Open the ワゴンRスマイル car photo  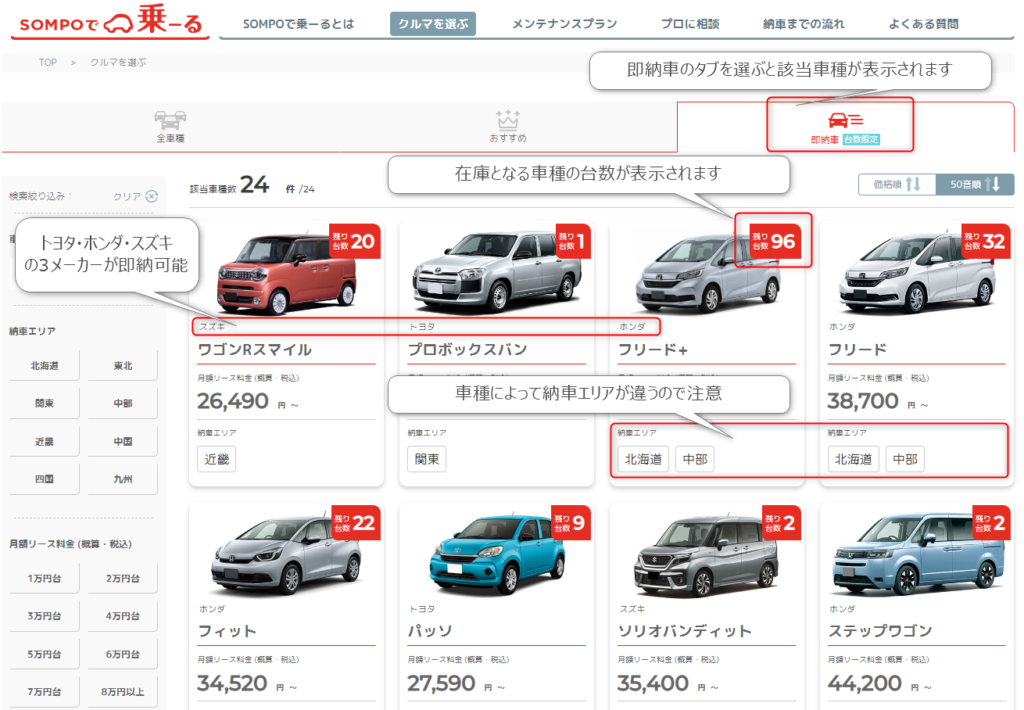pyautogui.click(x=286, y=275)
